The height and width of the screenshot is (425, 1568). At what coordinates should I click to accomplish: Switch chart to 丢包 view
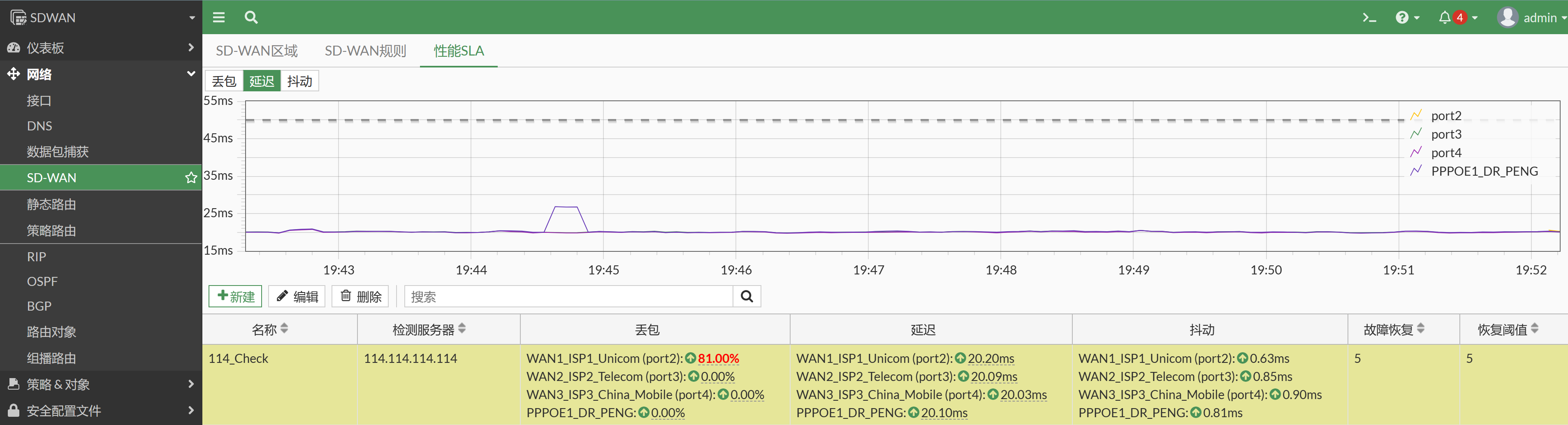point(224,81)
